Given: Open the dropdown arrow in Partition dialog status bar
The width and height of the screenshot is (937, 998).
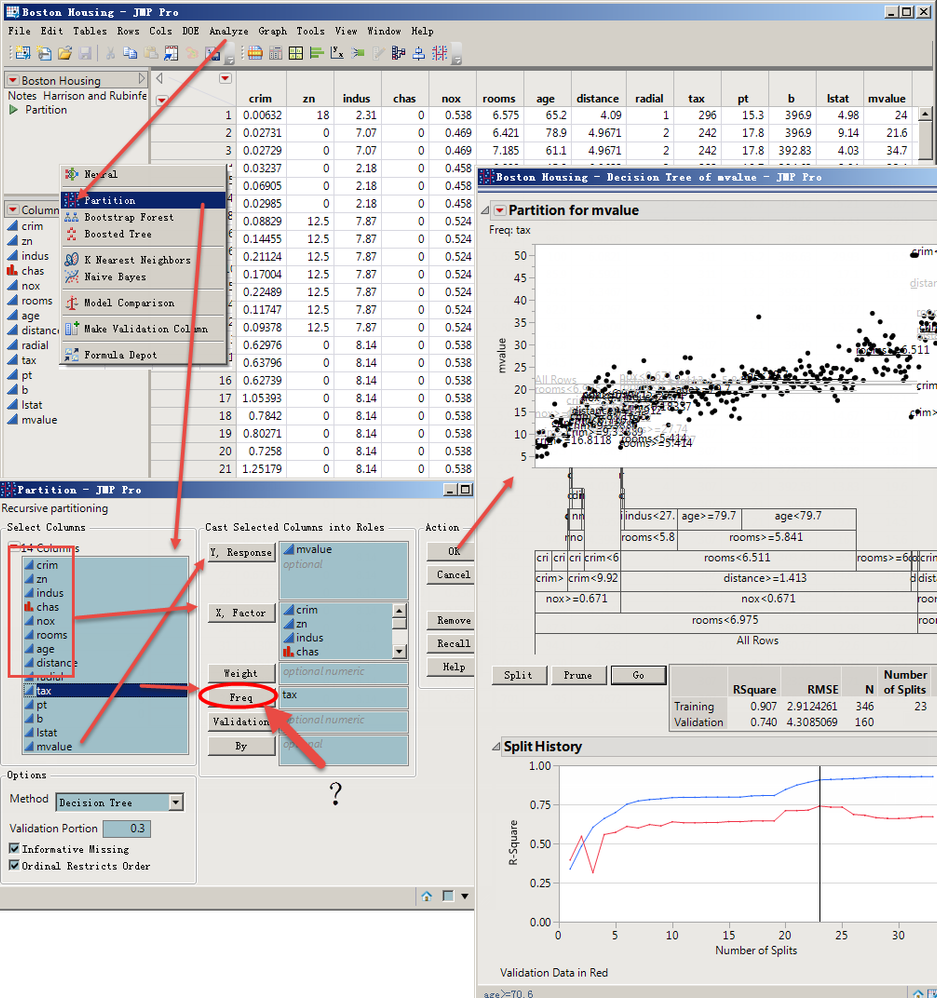Looking at the screenshot, I should click(465, 896).
